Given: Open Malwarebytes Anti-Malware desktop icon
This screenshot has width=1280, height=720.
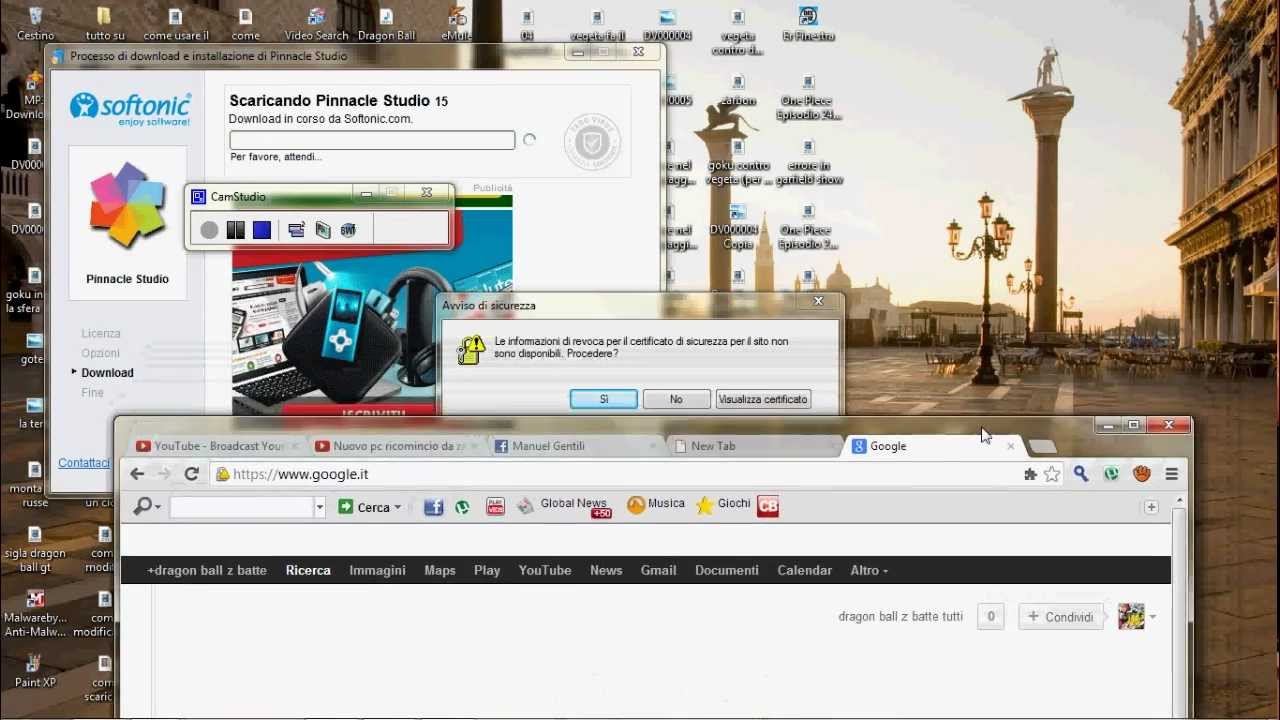Looking at the screenshot, I should click(x=35, y=613).
